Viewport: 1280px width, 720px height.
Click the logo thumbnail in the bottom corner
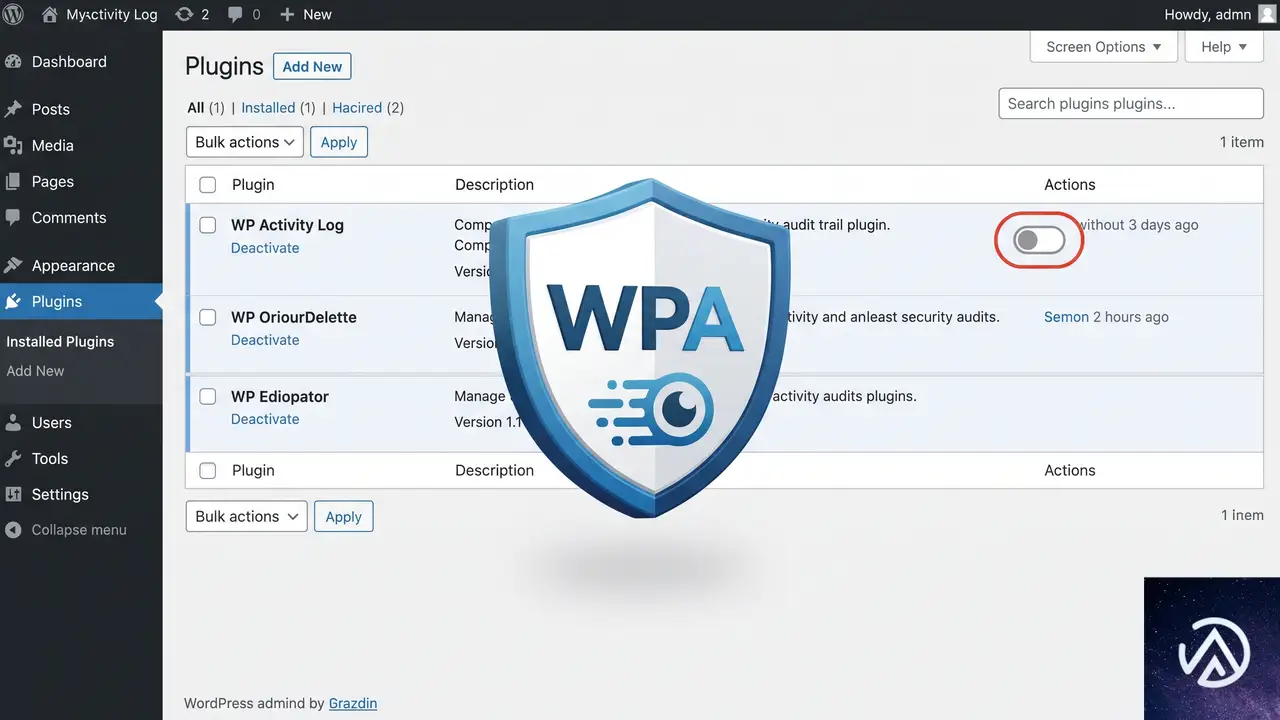[x=1212, y=648]
